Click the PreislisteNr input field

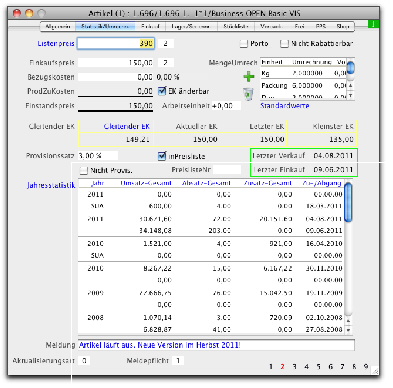pos(227,170)
